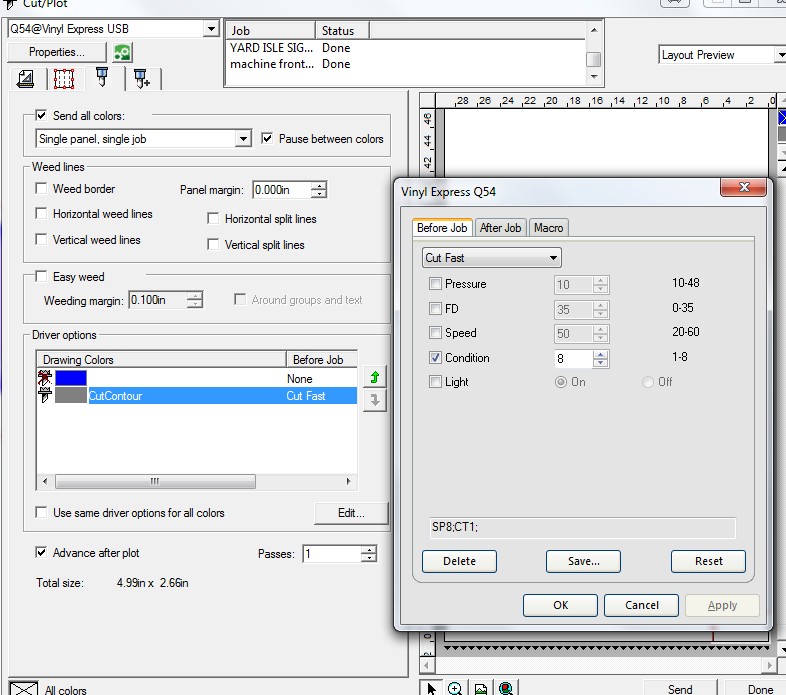Open the Q54@Vinyl Express USB device dropdown

coord(211,29)
